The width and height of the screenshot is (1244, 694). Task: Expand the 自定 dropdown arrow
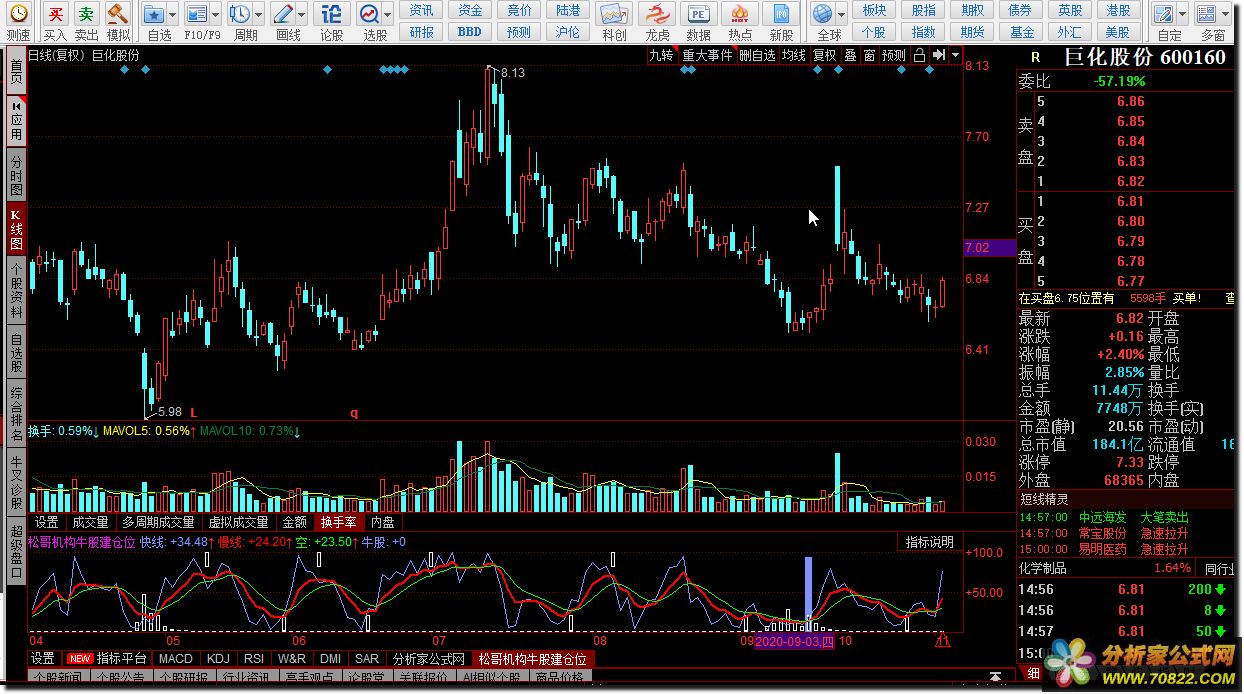pos(1183,15)
